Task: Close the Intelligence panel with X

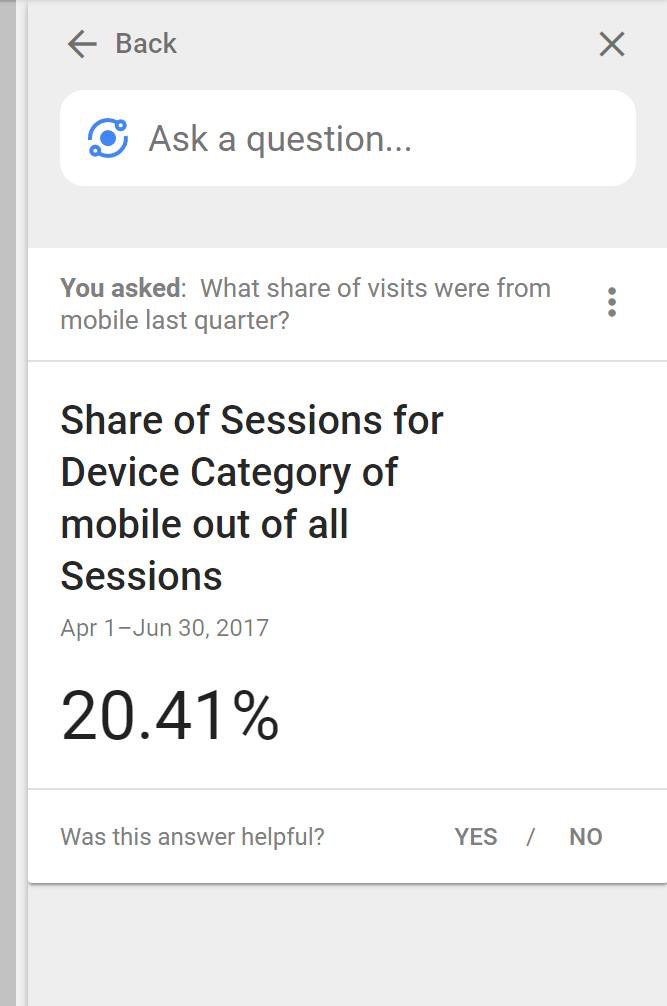Action: click(611, 44)
